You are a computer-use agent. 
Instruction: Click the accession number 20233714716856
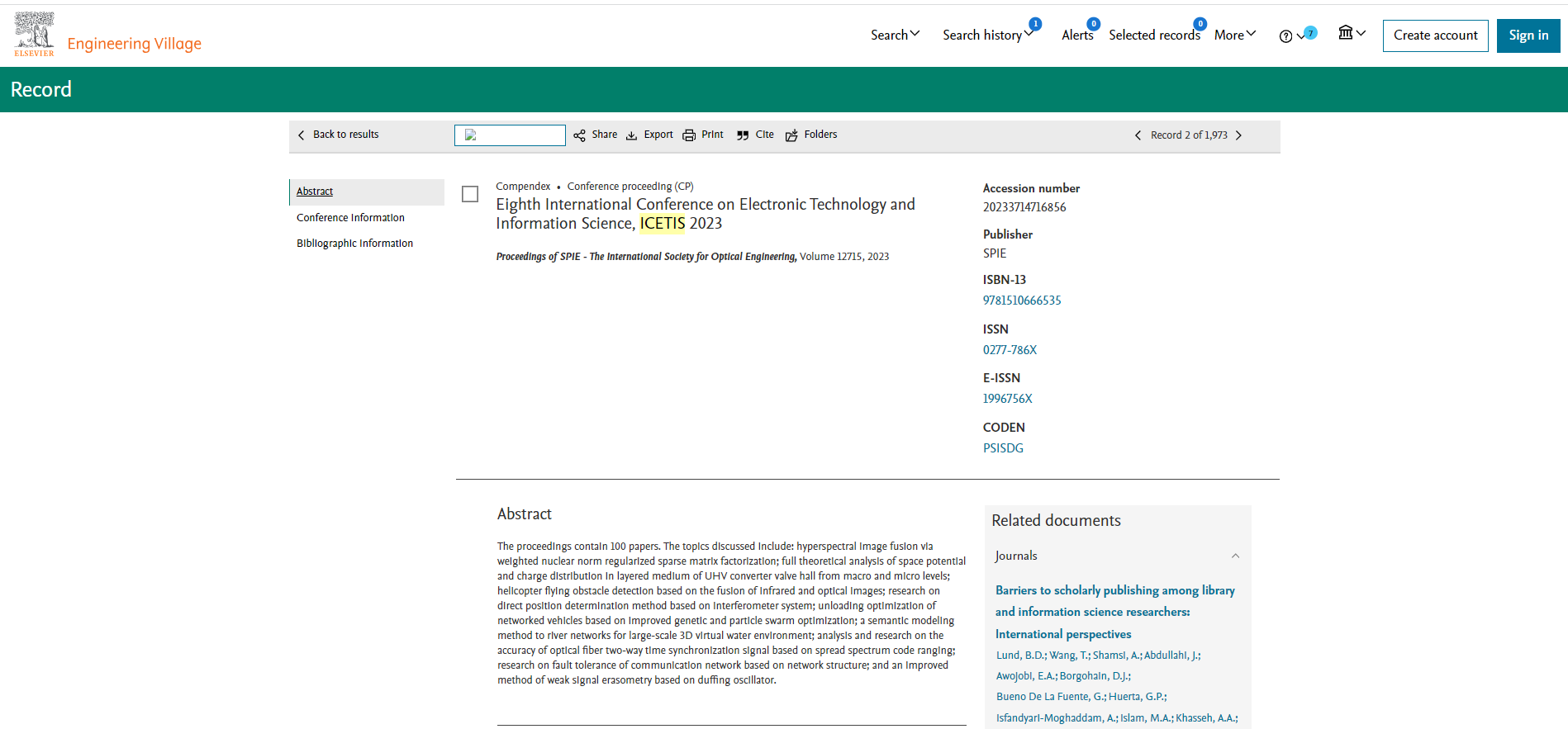tap(1024, 207)
